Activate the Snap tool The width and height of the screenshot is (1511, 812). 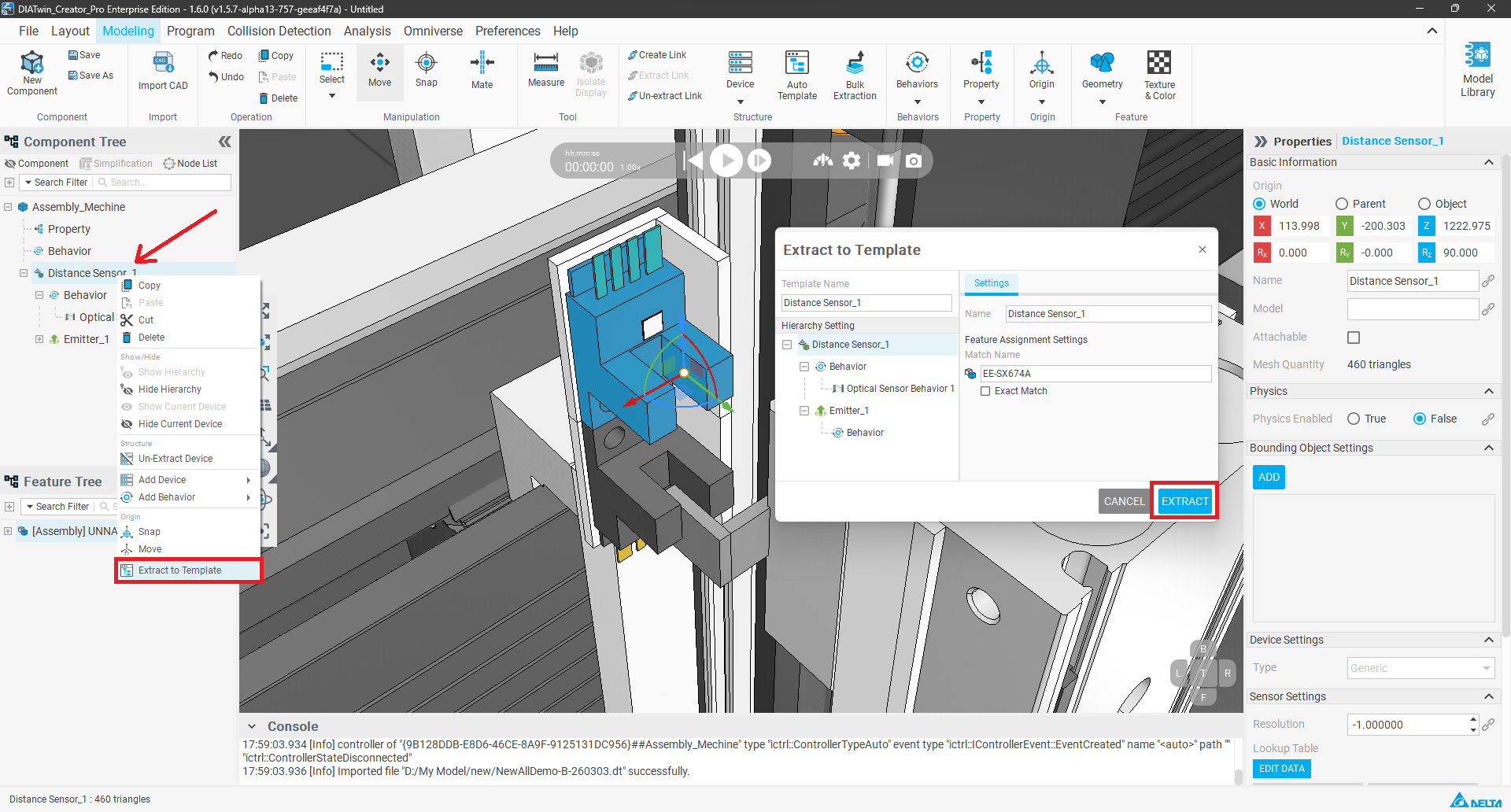click(427, 69)
